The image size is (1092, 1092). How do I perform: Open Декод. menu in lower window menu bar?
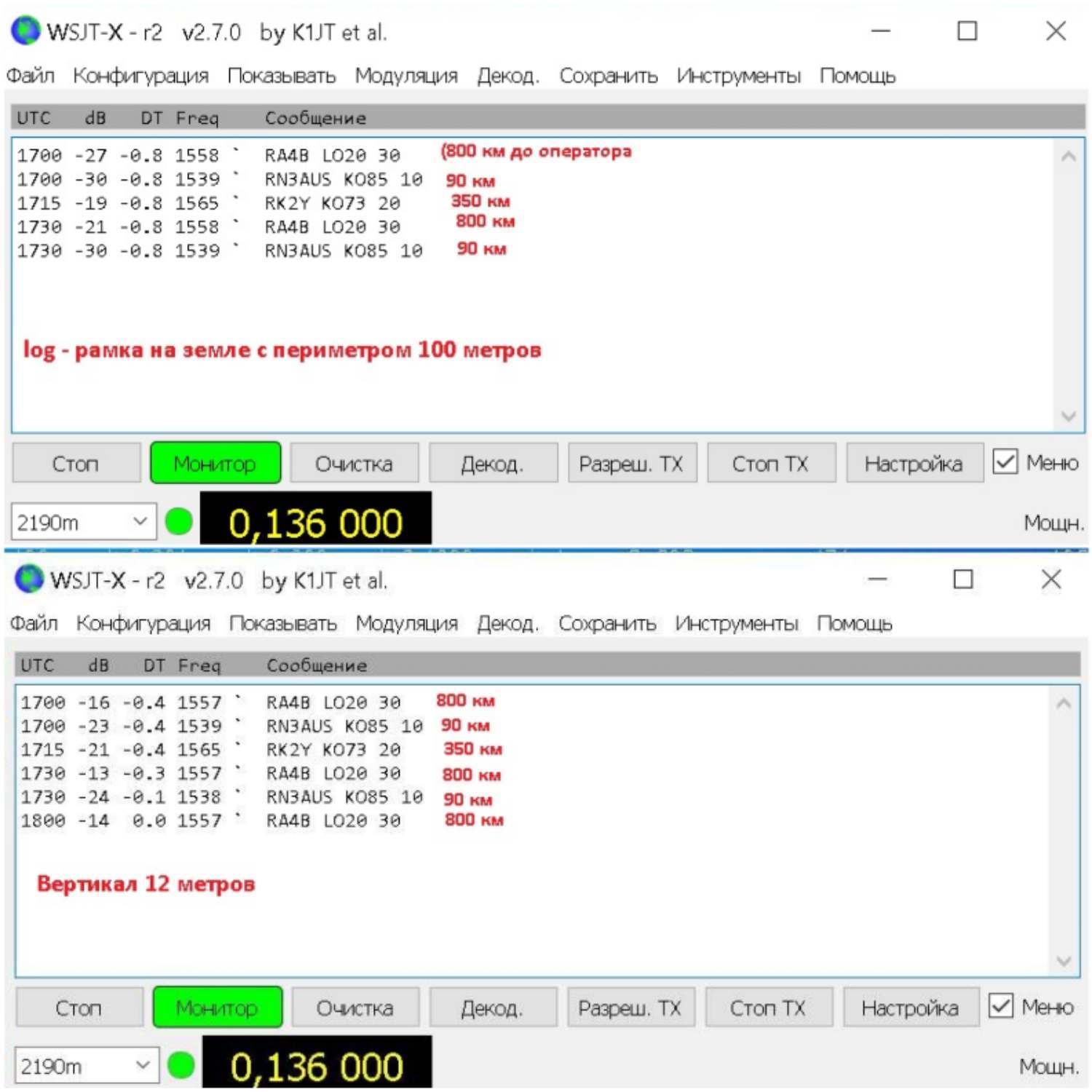[x=508, y=623]
